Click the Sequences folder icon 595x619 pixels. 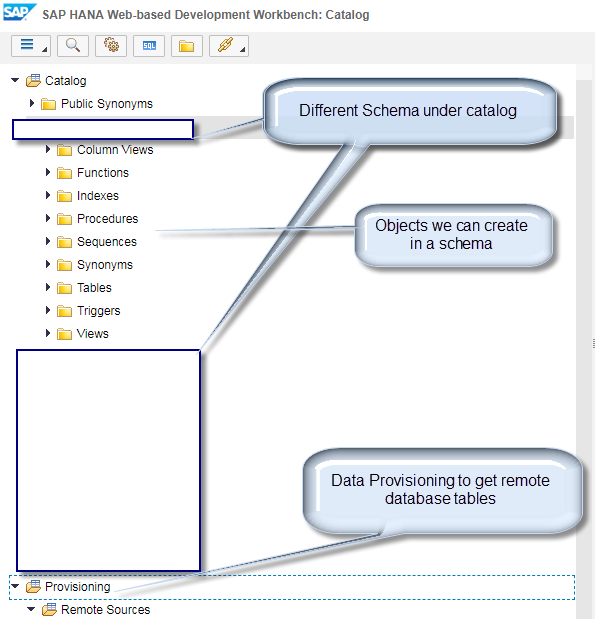coord(64,242)
